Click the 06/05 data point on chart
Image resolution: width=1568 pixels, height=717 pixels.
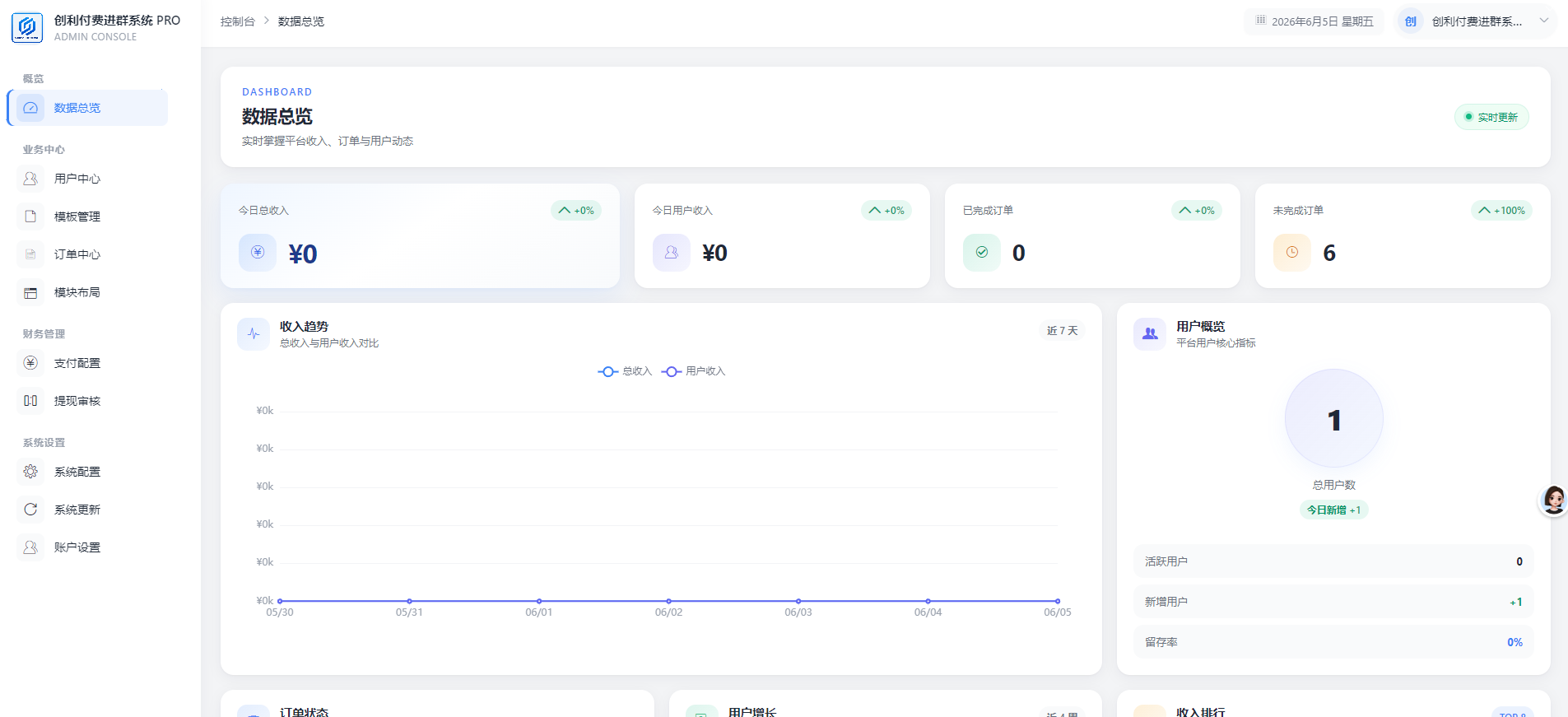click(x=1058, y=601)
